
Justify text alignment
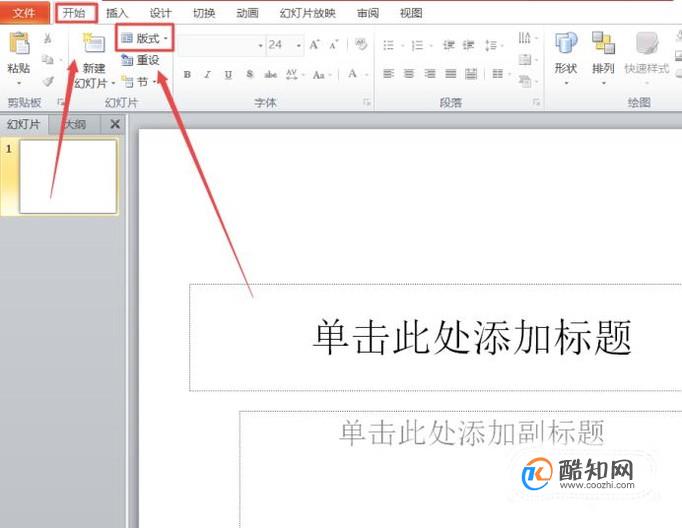click(x=451, y=74)
